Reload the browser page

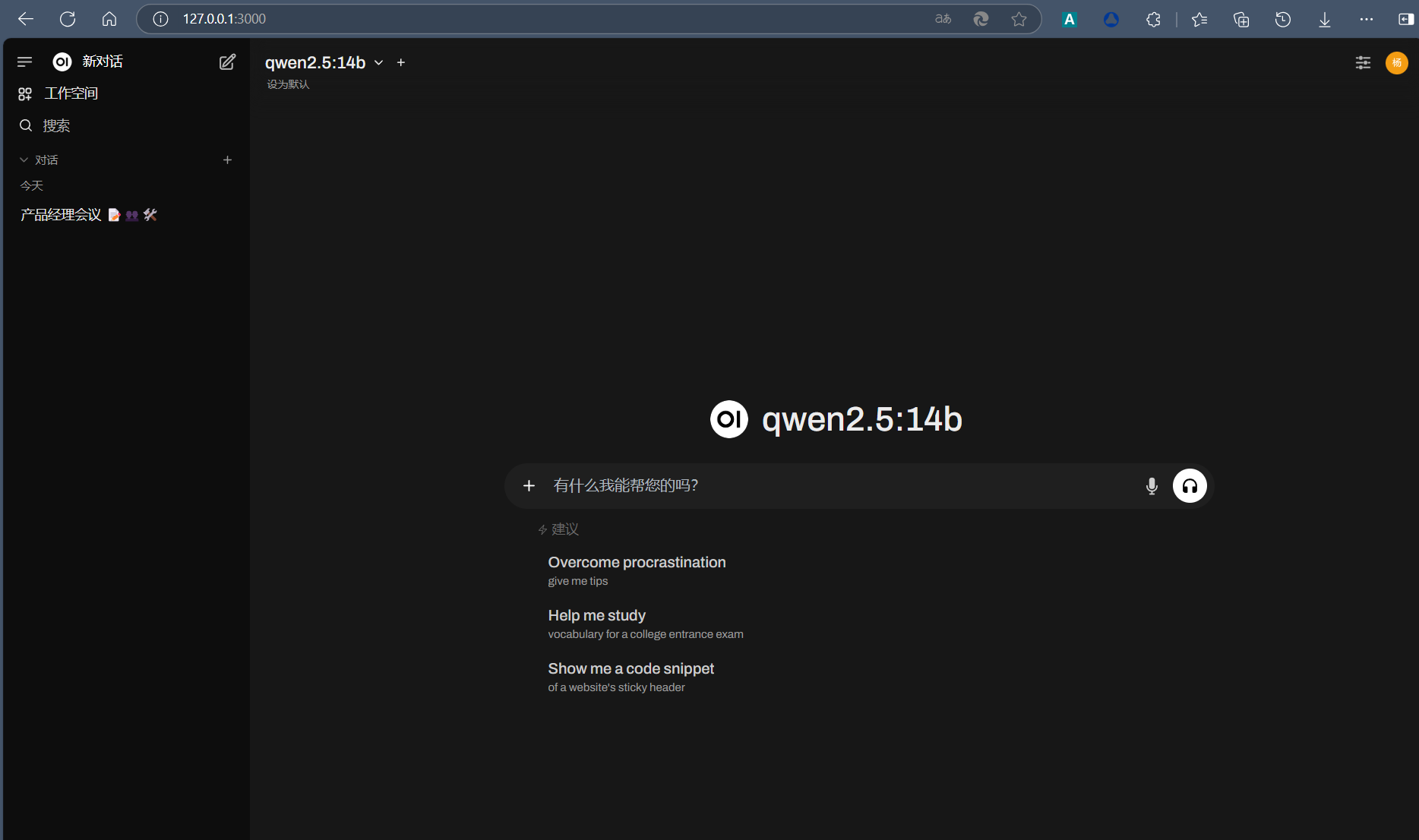click(68, 19)
